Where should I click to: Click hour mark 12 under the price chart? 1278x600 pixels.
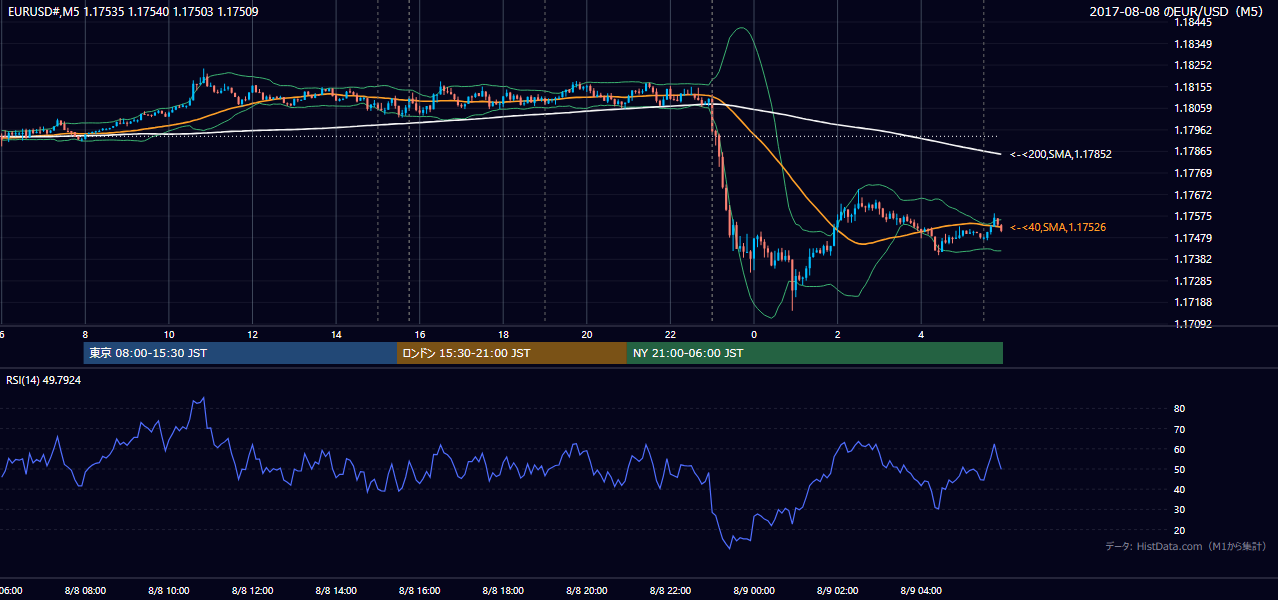click(252, 335)
